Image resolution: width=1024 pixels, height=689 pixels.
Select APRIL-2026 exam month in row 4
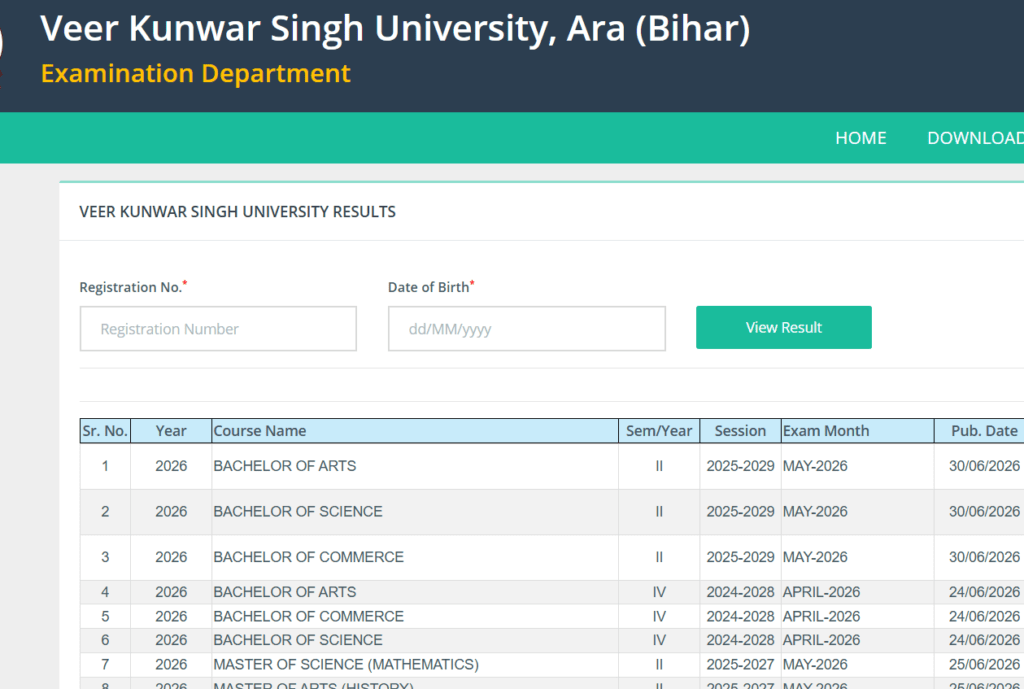pos(822,592)
